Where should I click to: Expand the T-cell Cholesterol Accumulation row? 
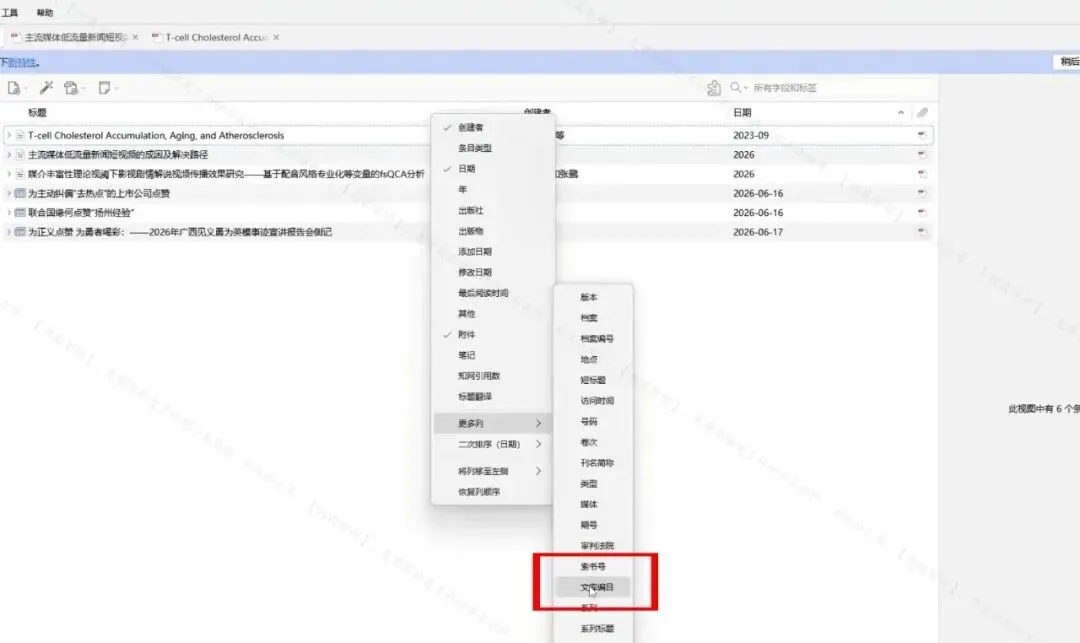pyautogui.click(x=8, y=135)
